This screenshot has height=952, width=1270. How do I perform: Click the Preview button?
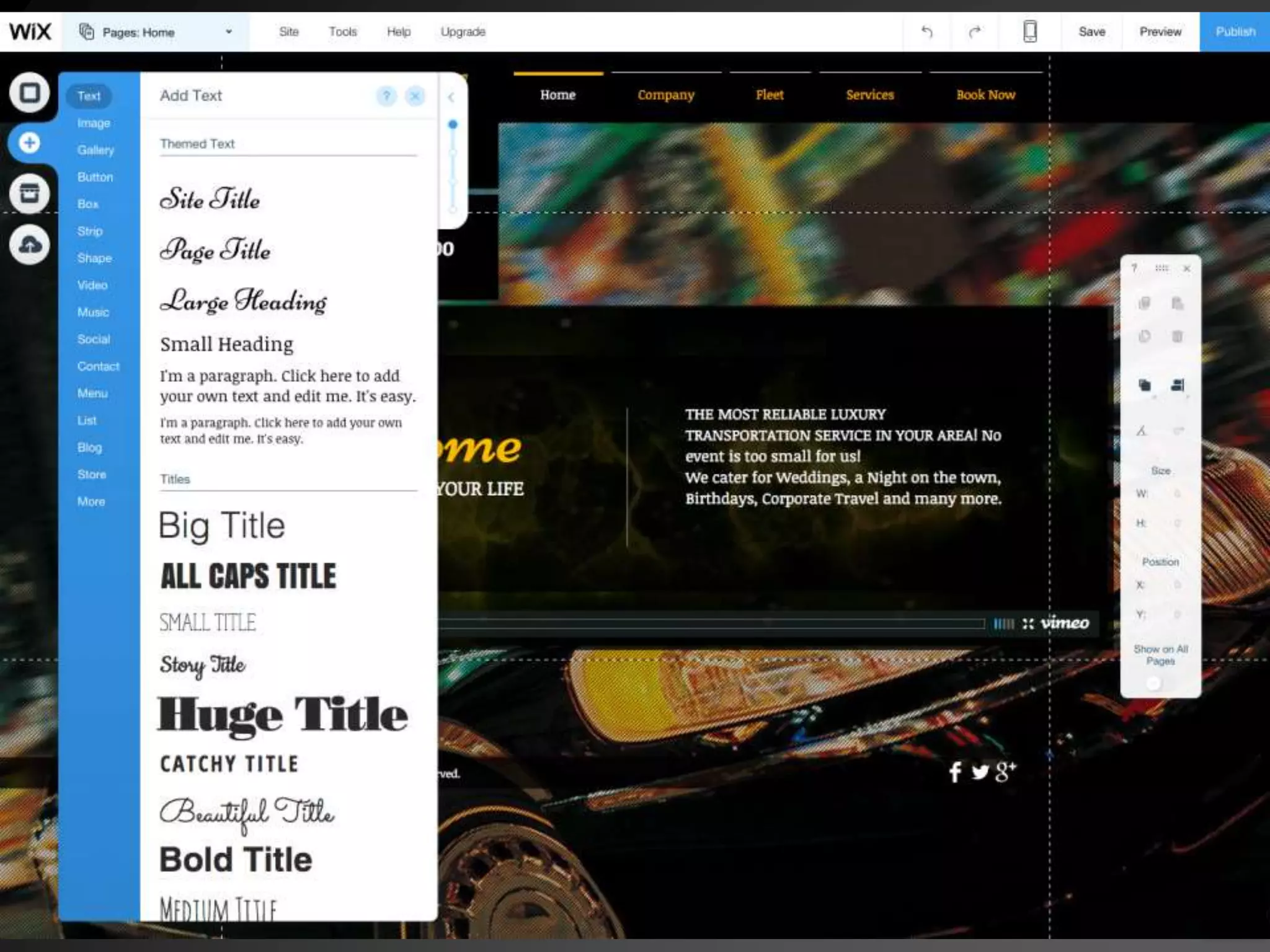pyautogui.click(x=1160, y=32)
